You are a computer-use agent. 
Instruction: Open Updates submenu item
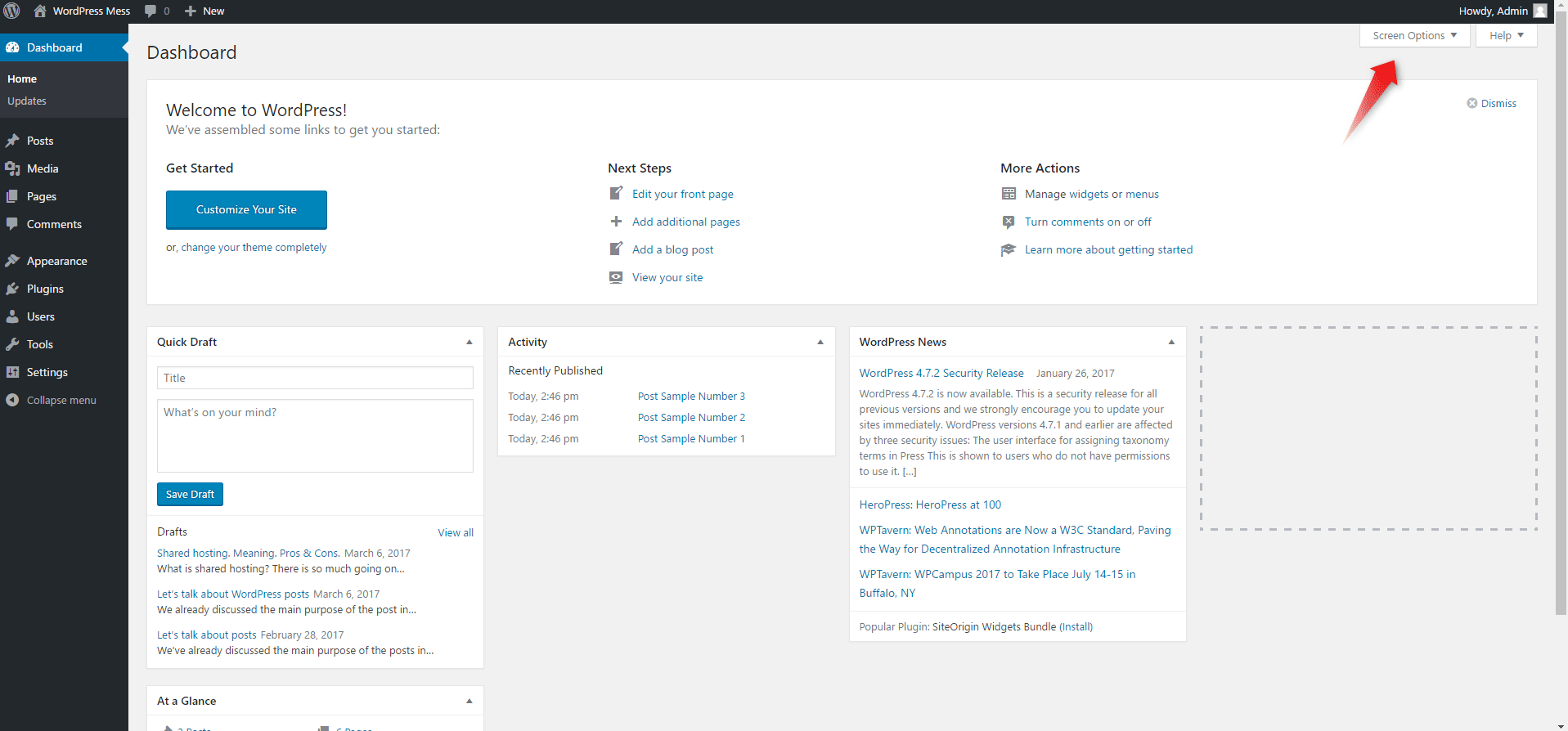27,101
